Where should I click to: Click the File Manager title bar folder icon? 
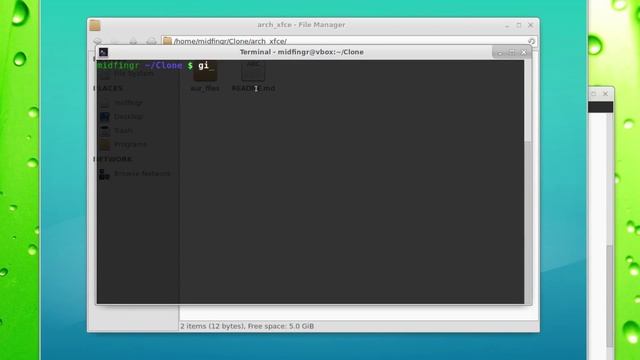click(95, 25)
